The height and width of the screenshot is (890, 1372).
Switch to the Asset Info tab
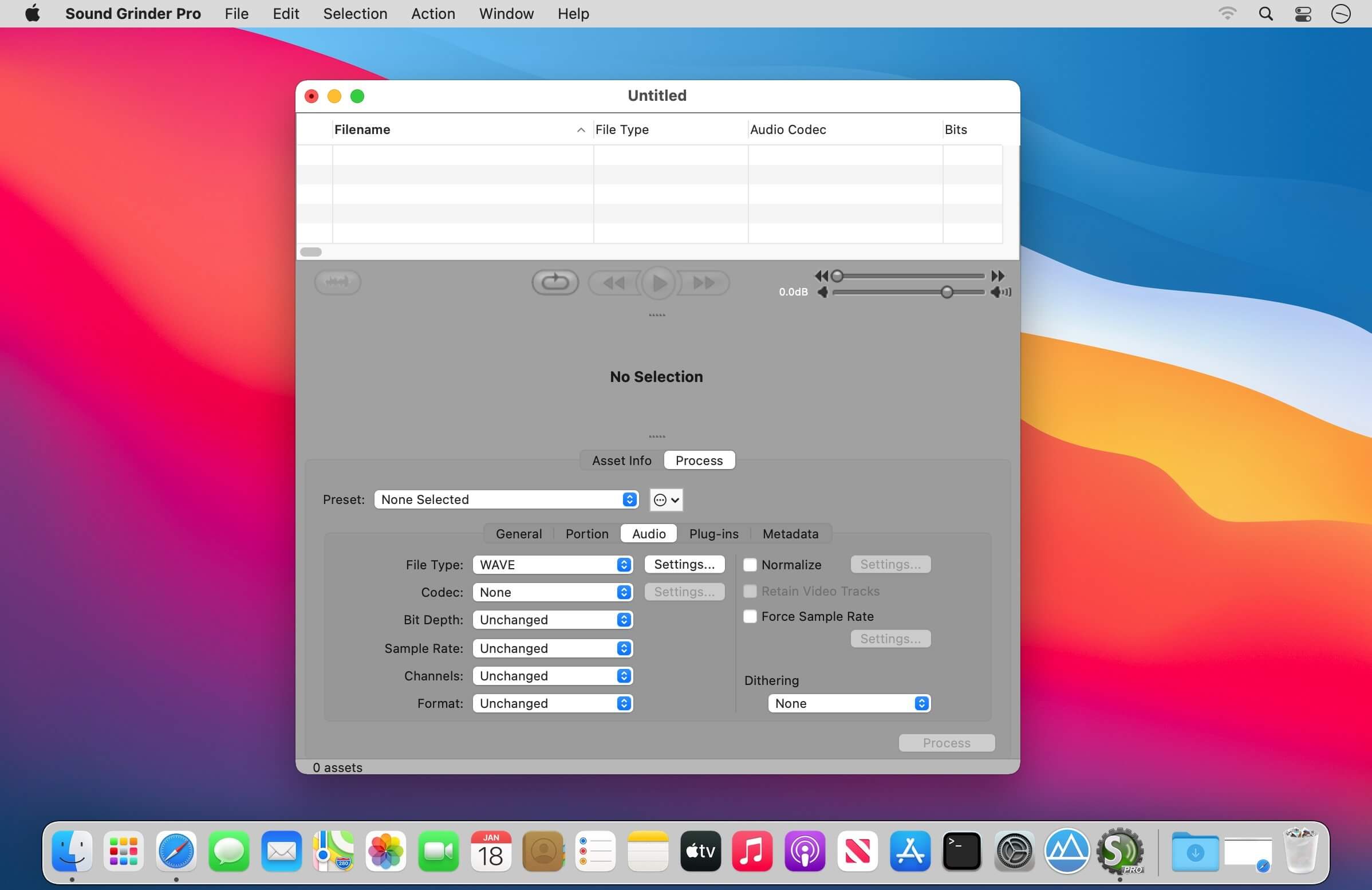[x=621, y=460]
